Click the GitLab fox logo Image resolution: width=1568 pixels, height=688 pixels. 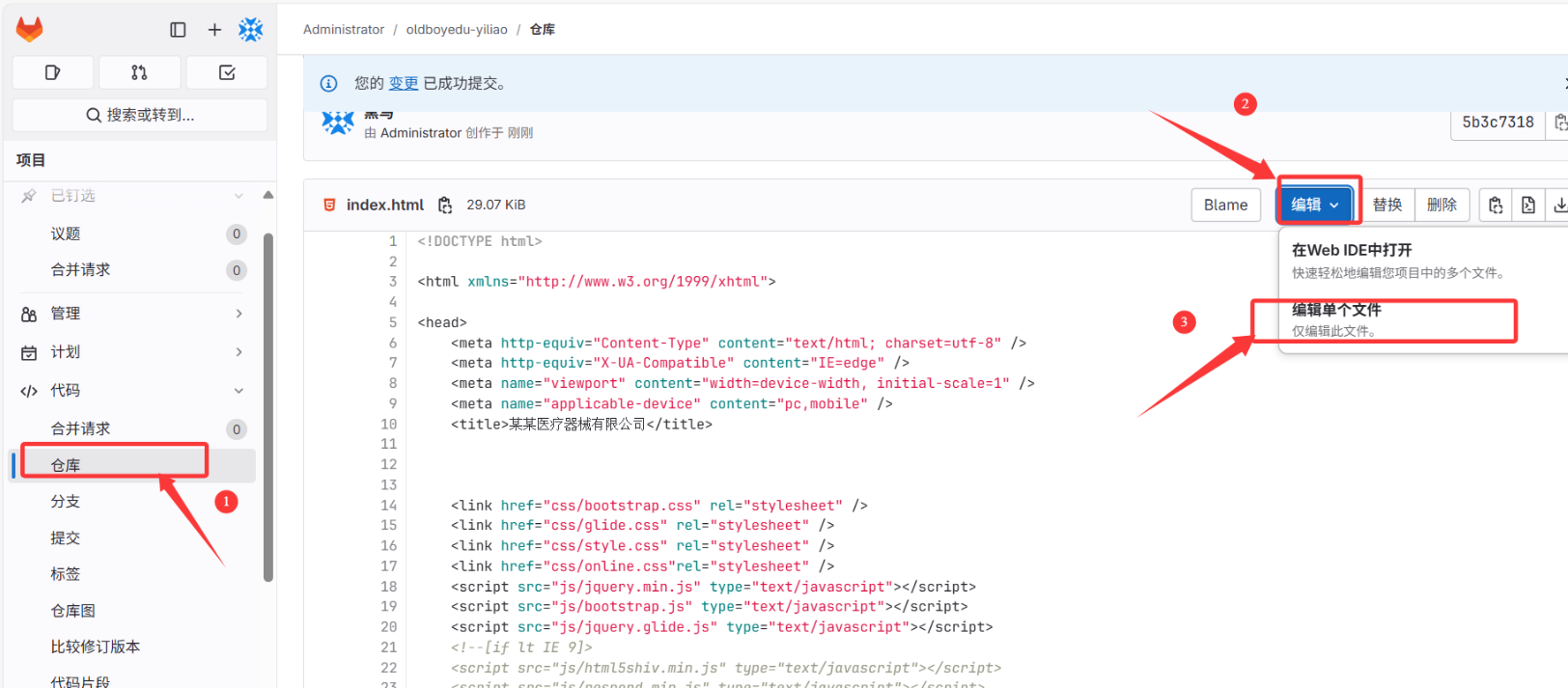30,29
